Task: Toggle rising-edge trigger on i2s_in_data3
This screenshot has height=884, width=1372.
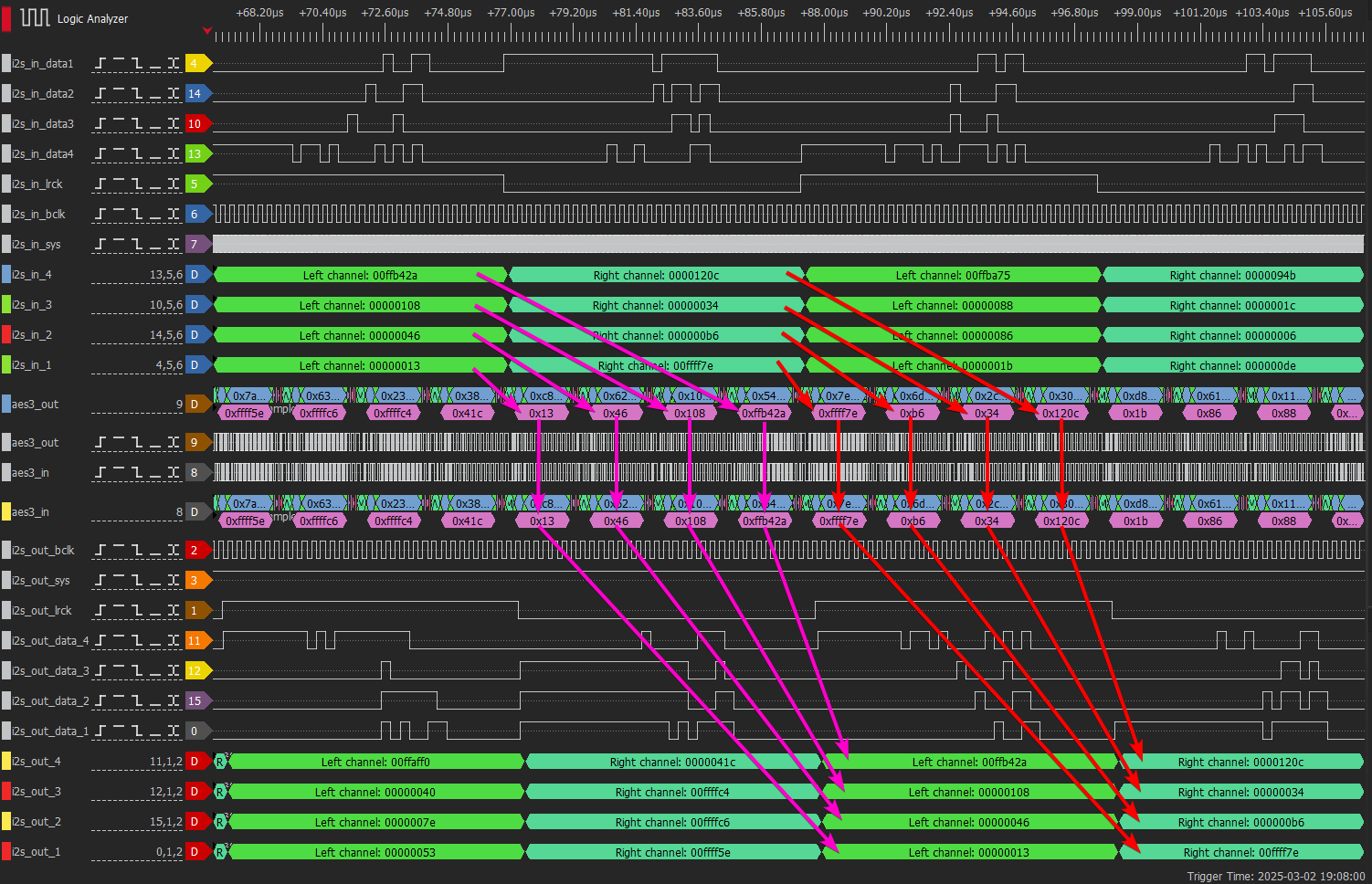Action: tap(100, 124)
